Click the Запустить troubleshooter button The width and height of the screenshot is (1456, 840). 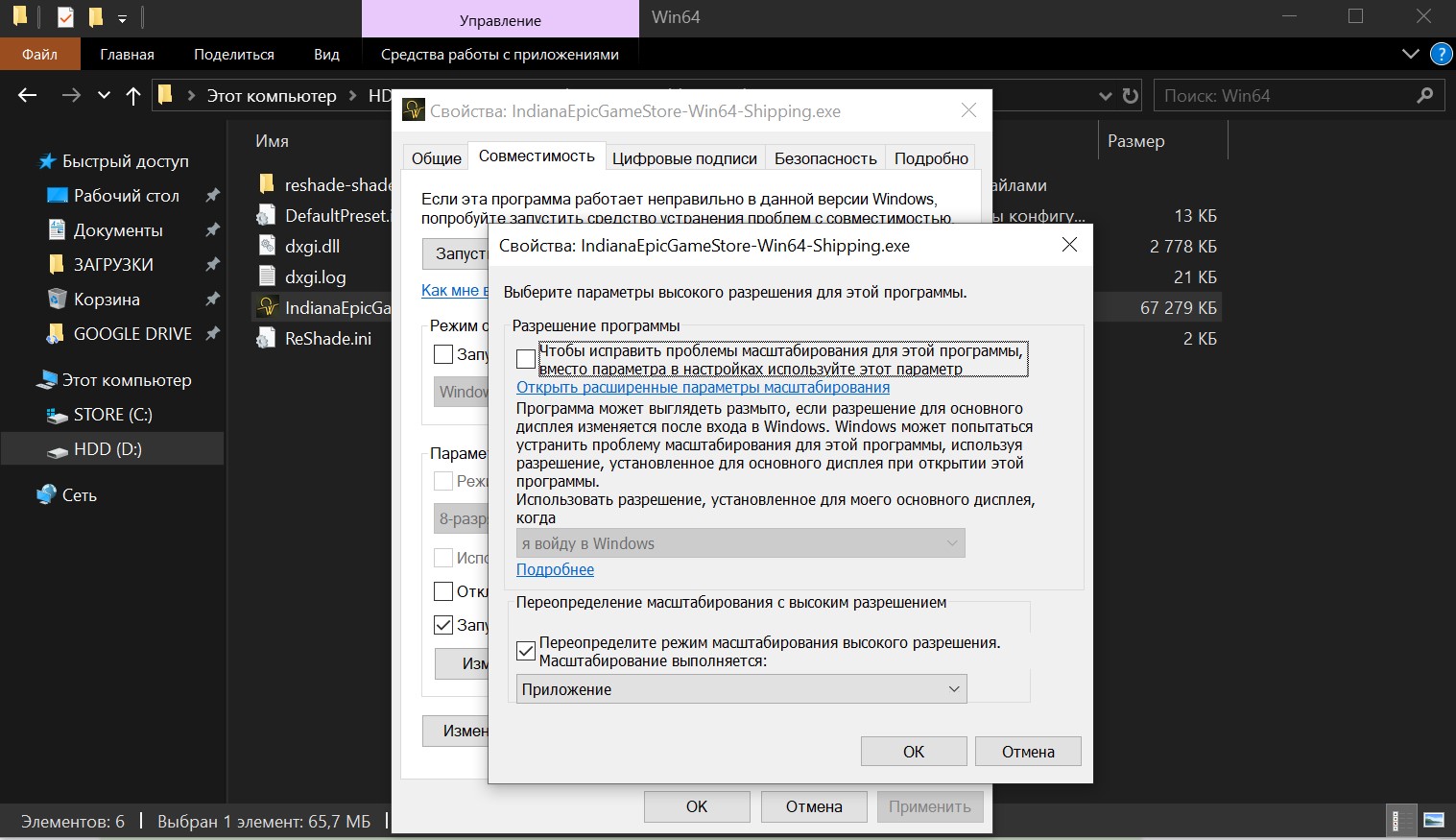(x=456, y=253)
